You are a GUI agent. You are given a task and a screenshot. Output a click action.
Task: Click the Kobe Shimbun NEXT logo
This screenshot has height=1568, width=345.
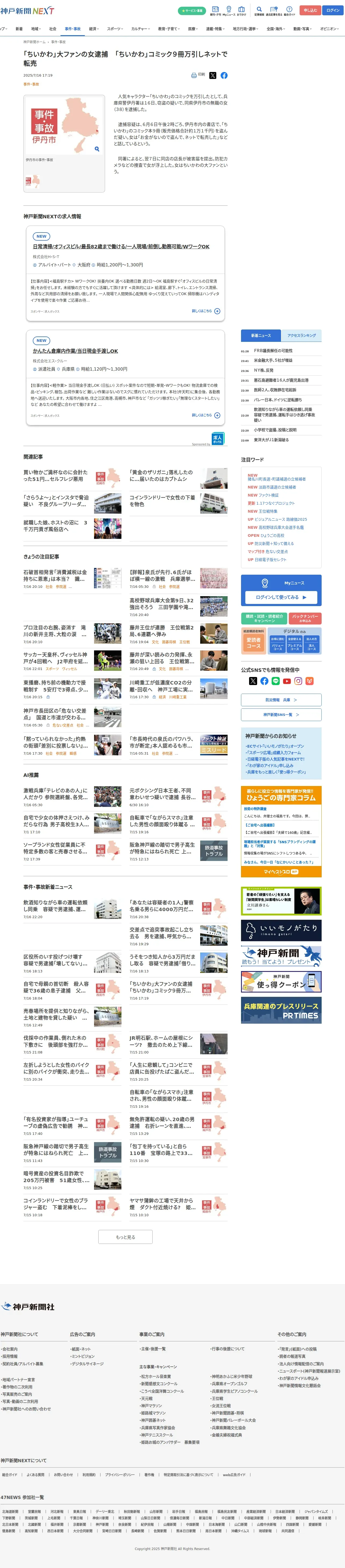[x=27, y=11]
